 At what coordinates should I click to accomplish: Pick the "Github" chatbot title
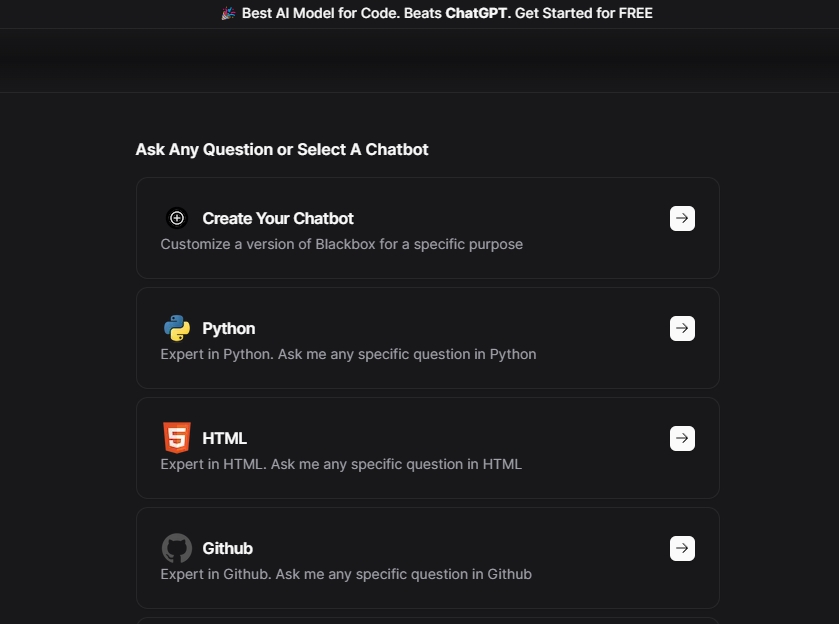[x=228, y=548]
